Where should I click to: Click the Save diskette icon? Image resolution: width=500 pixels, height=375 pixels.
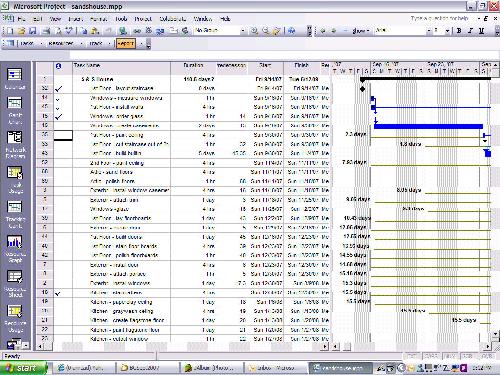pos(33,31)
